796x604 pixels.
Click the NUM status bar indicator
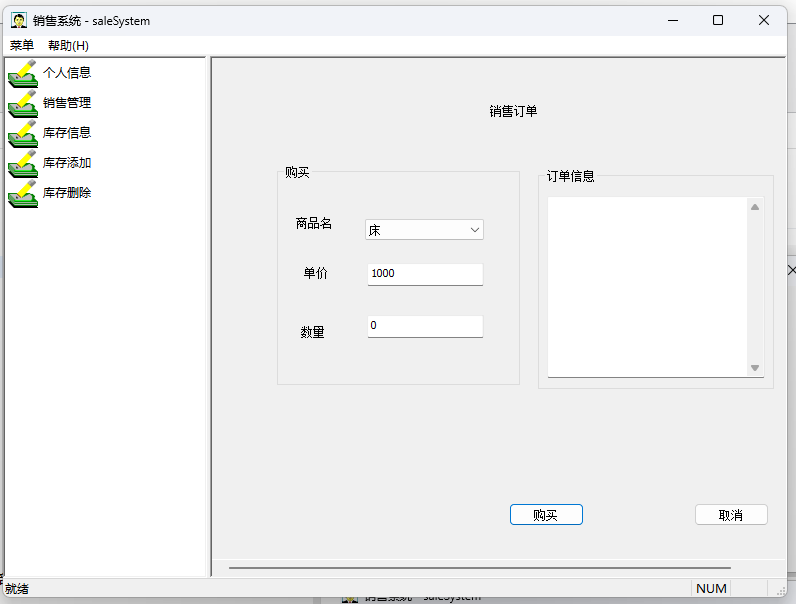coord(711,589)
